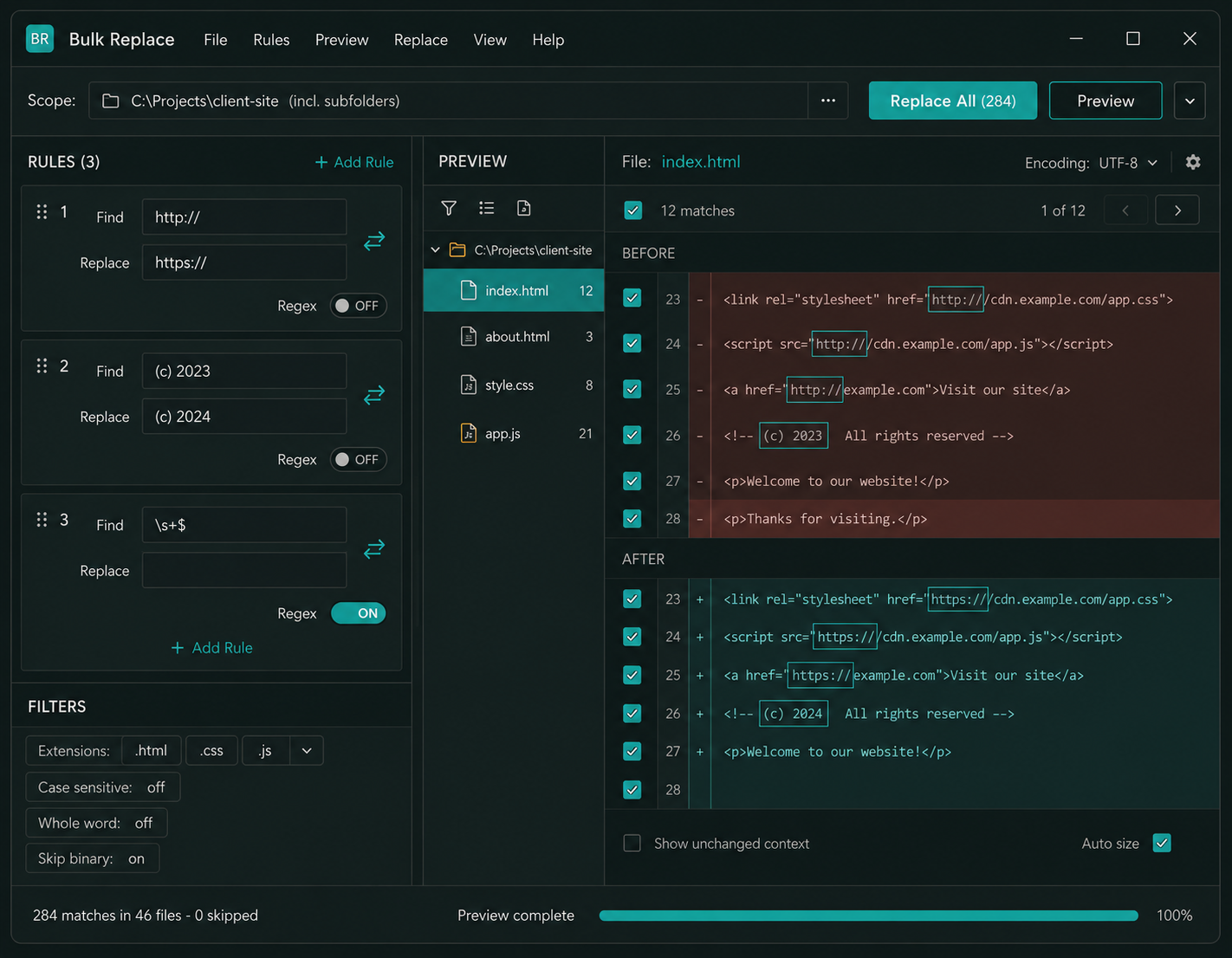Open the Rules menu
The height and width of the screenshot is (958, 1232).
(x=271, y=40)
